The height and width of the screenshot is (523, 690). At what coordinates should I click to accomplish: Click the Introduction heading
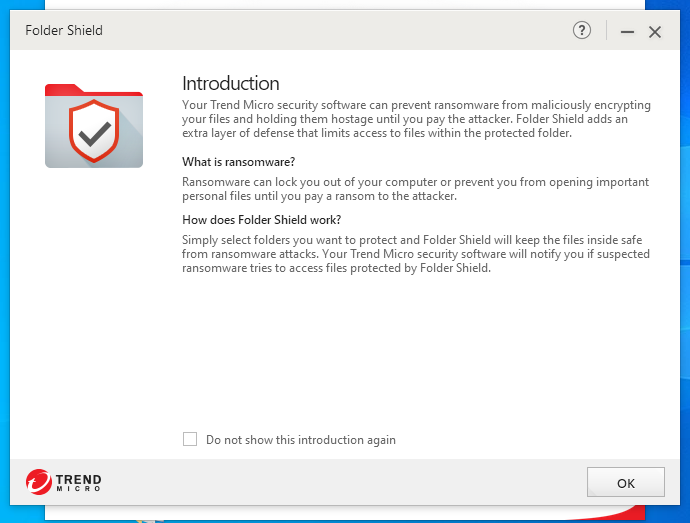pos(231,83)
